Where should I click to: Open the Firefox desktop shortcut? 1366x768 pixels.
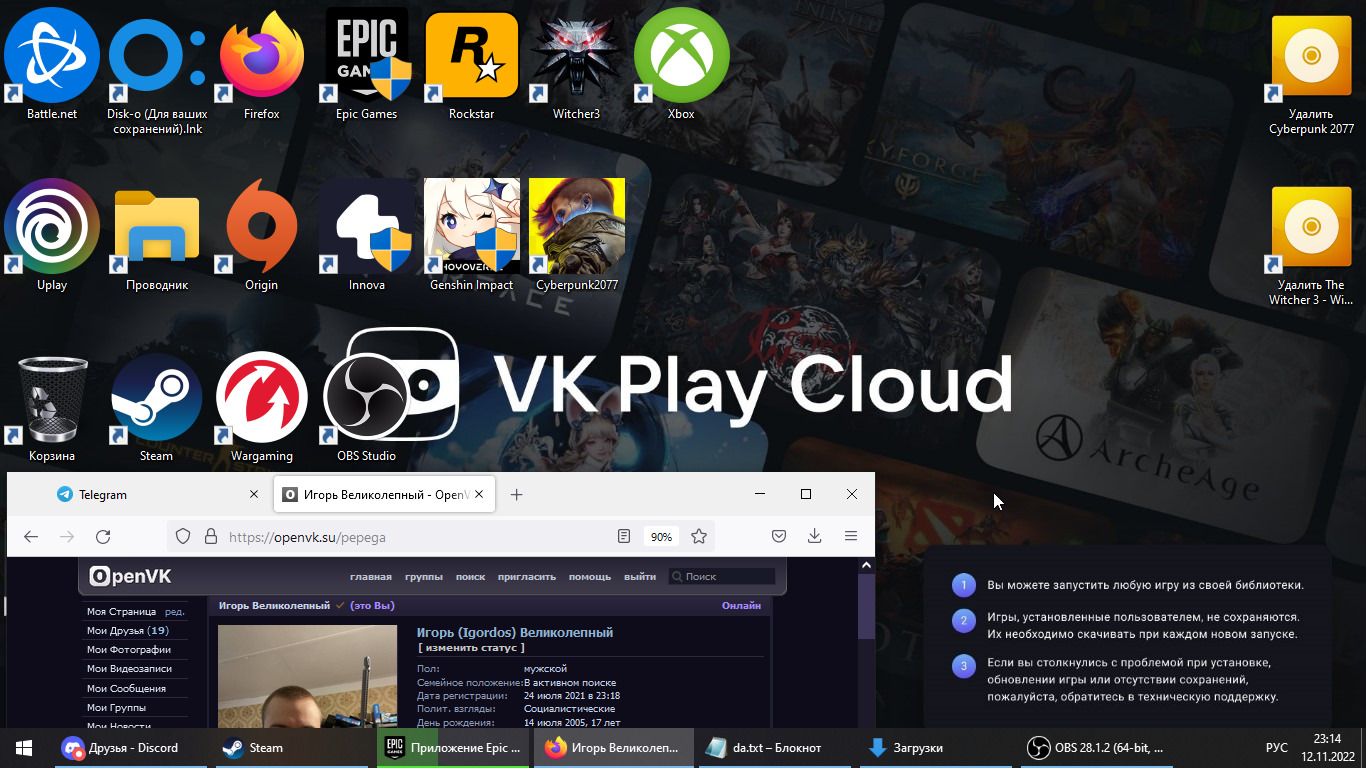pos(262,63)
